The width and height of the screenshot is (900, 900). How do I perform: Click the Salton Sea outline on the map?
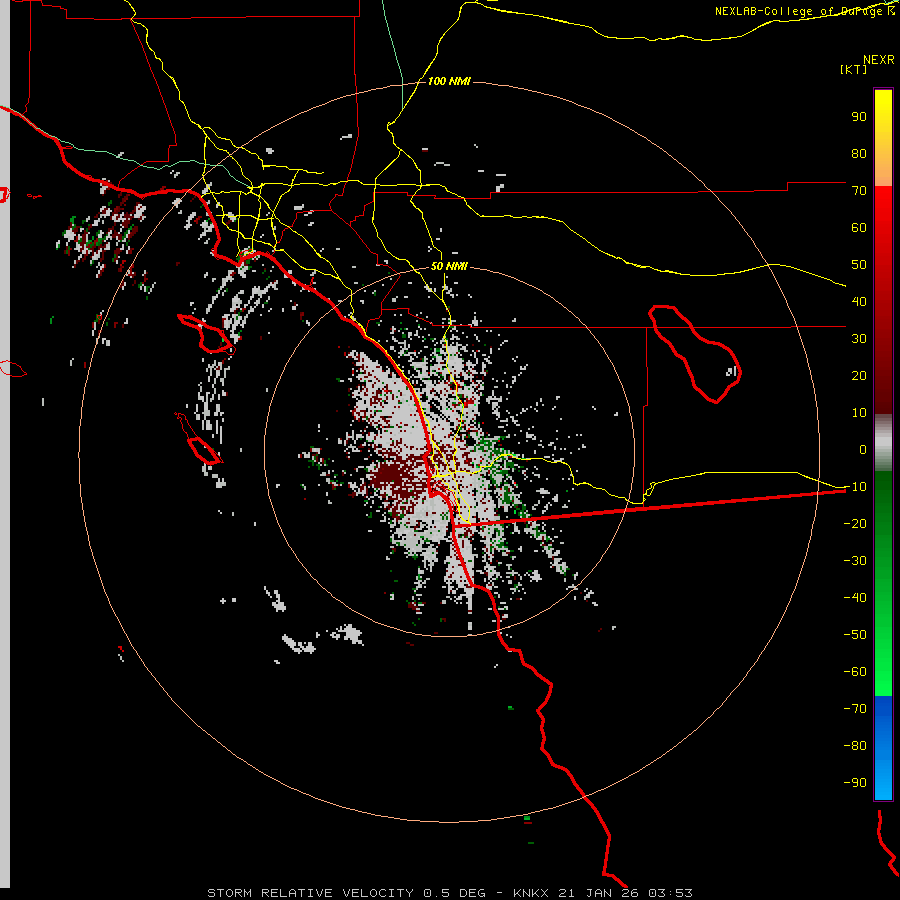pyautogui.click(x=695, y=354)
